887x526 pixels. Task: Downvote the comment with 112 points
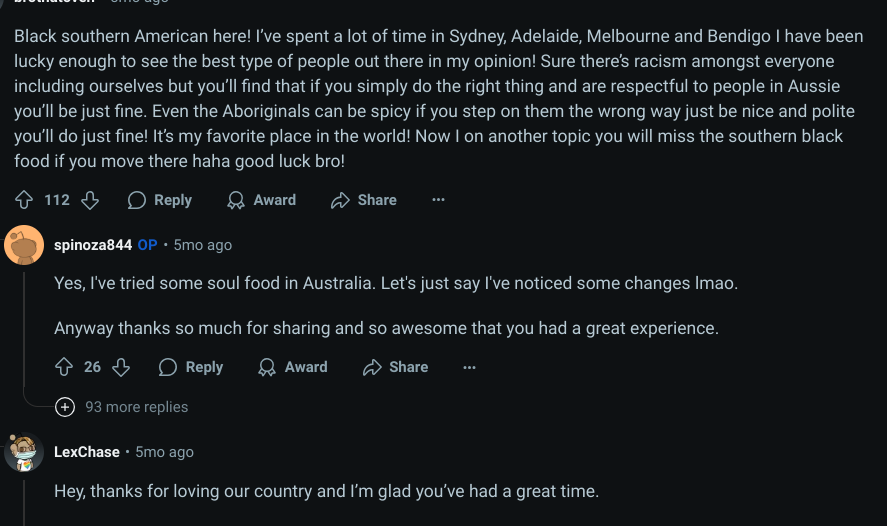pos(90,200)
